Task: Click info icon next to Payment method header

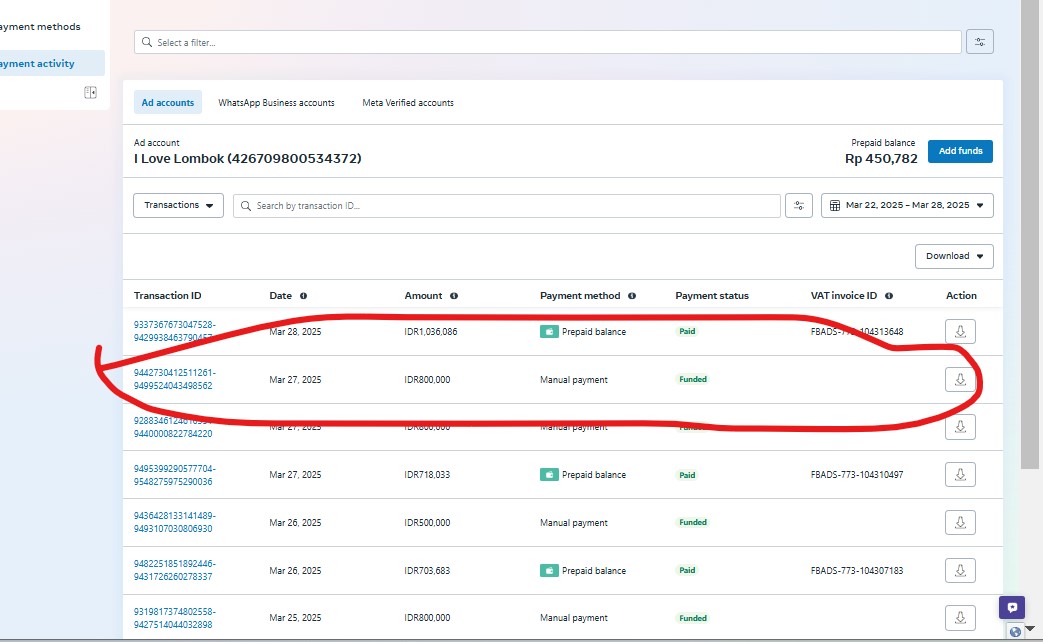Action: point(632,296)
